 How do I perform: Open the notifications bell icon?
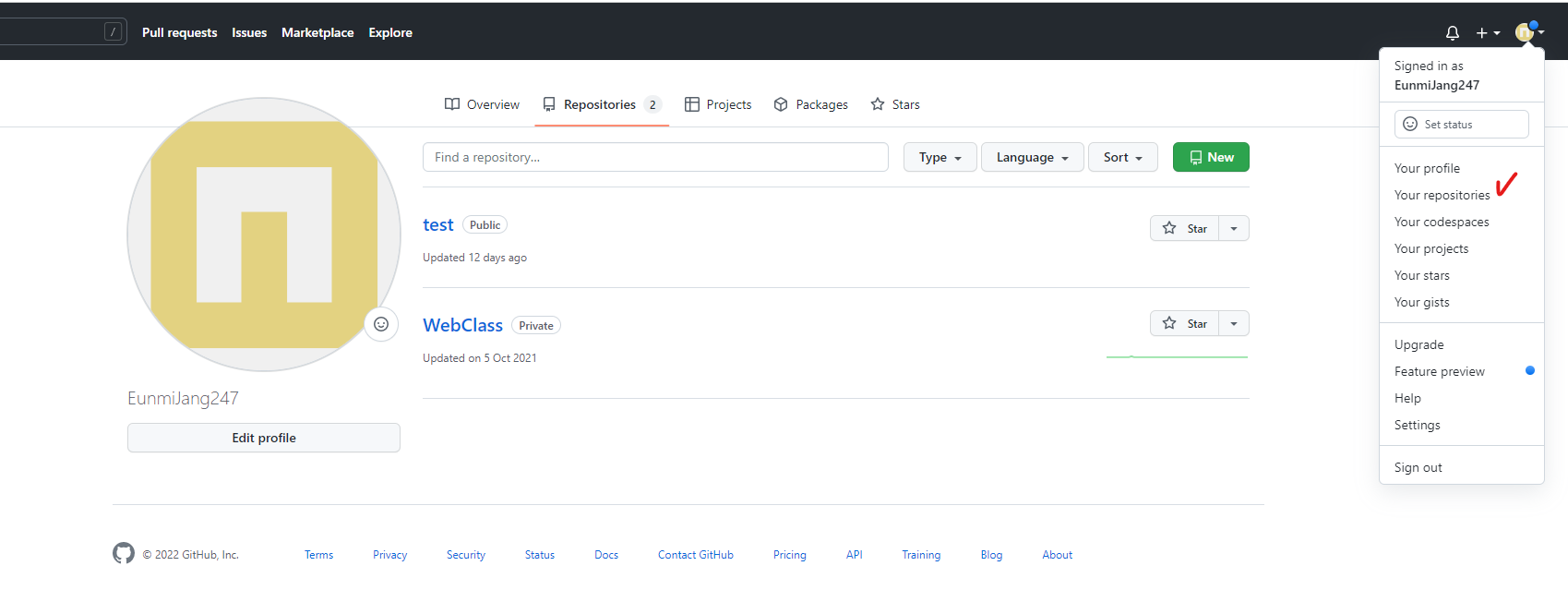[x=1453, y=32]
